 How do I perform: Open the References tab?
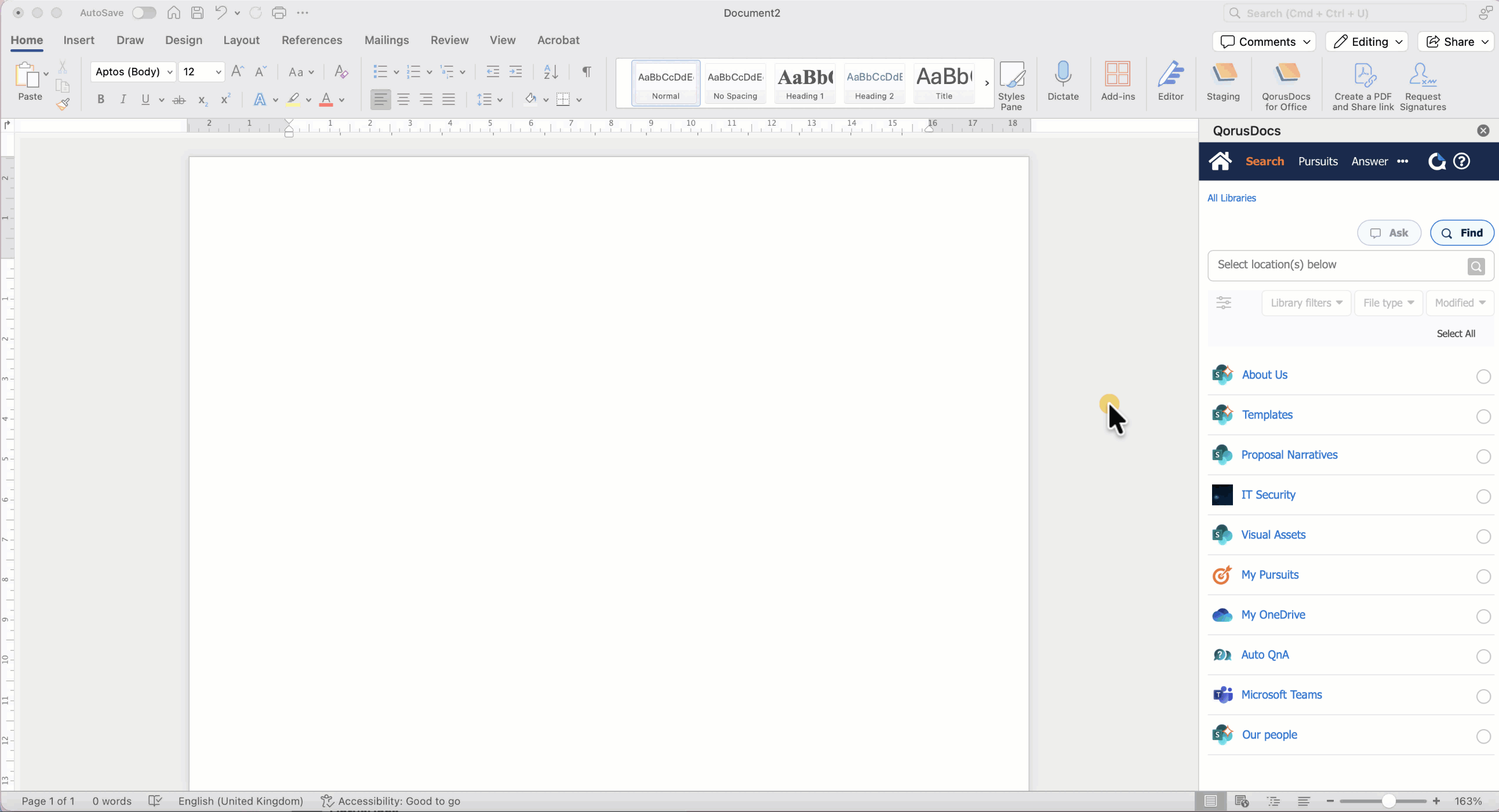click(x=312, y=40)
